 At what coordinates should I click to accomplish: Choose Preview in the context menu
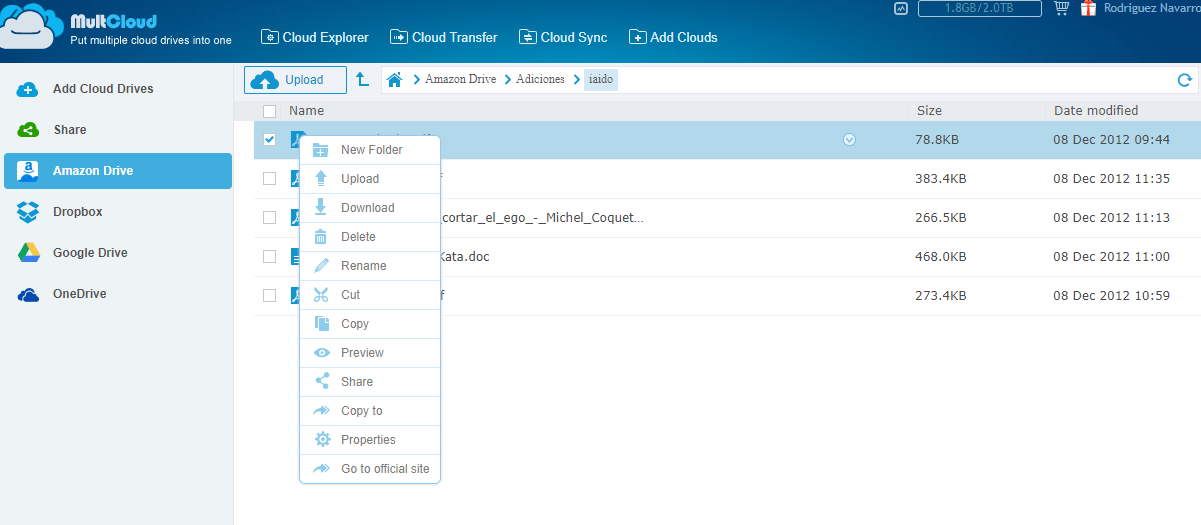click(x=370, y=353)
